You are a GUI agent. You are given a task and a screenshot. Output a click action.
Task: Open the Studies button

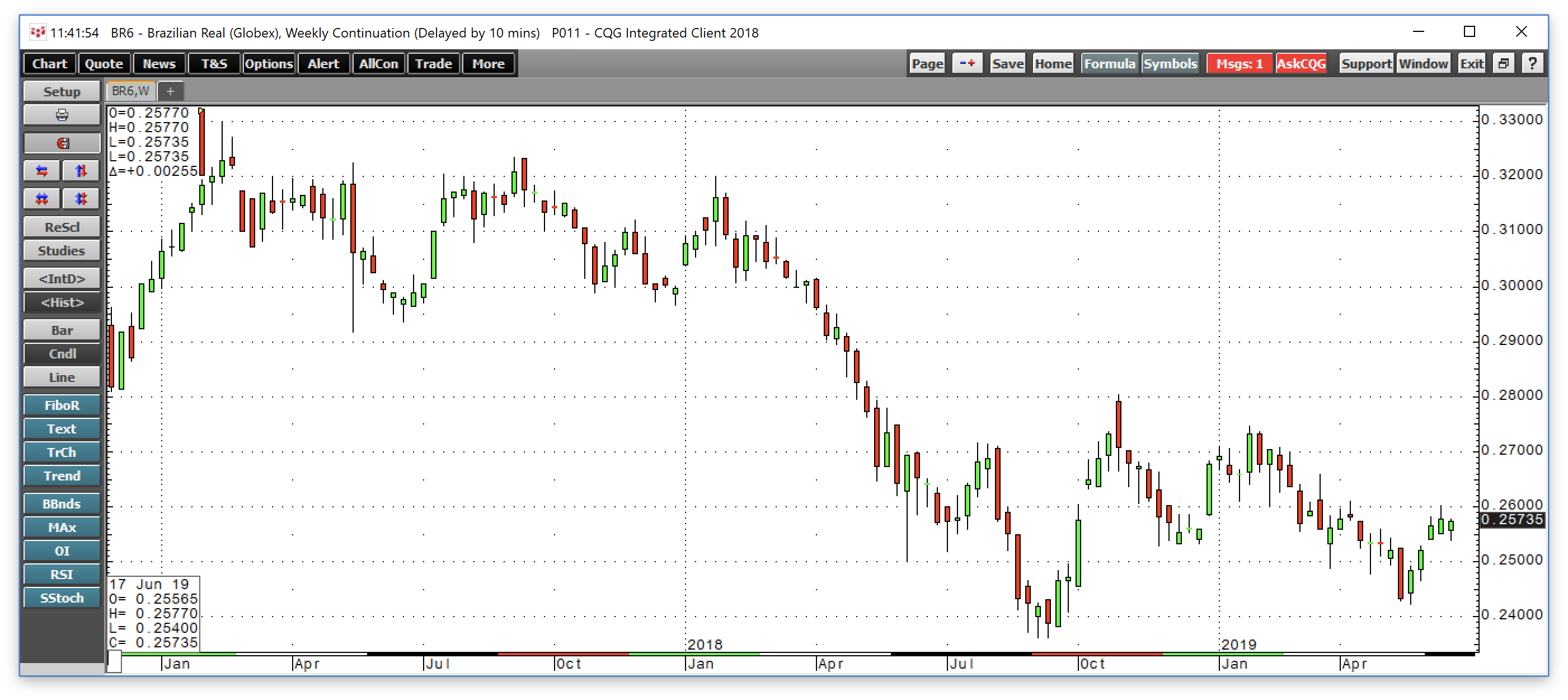click(x=62, y=251)
